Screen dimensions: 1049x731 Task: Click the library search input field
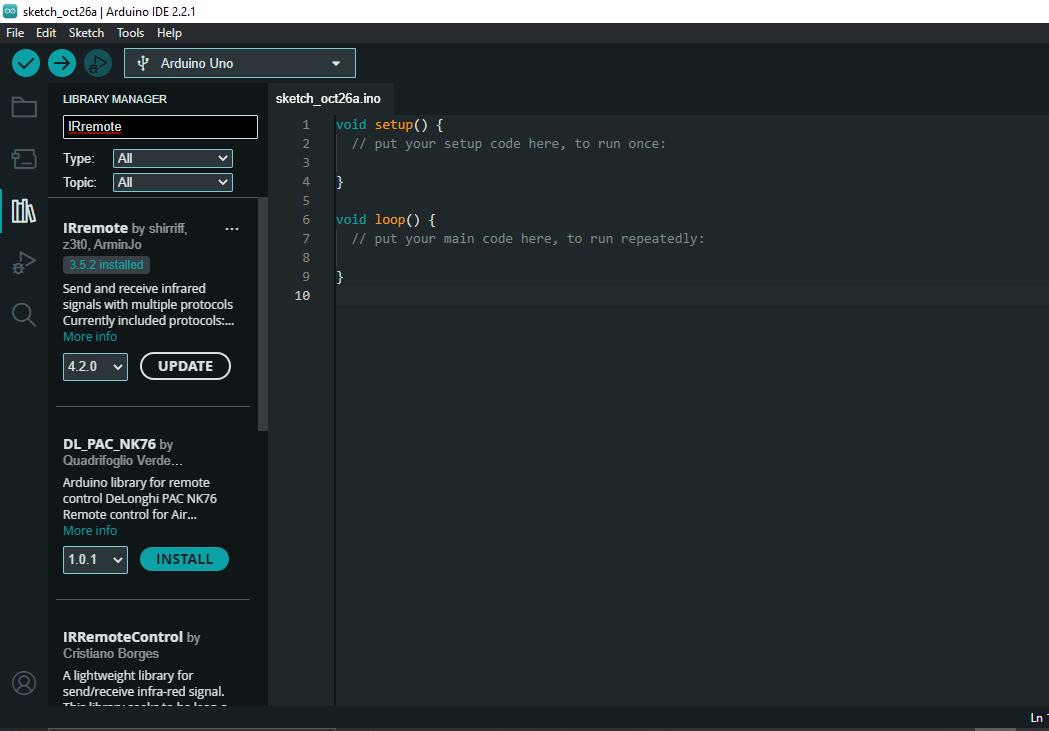[x=159, y=127]
